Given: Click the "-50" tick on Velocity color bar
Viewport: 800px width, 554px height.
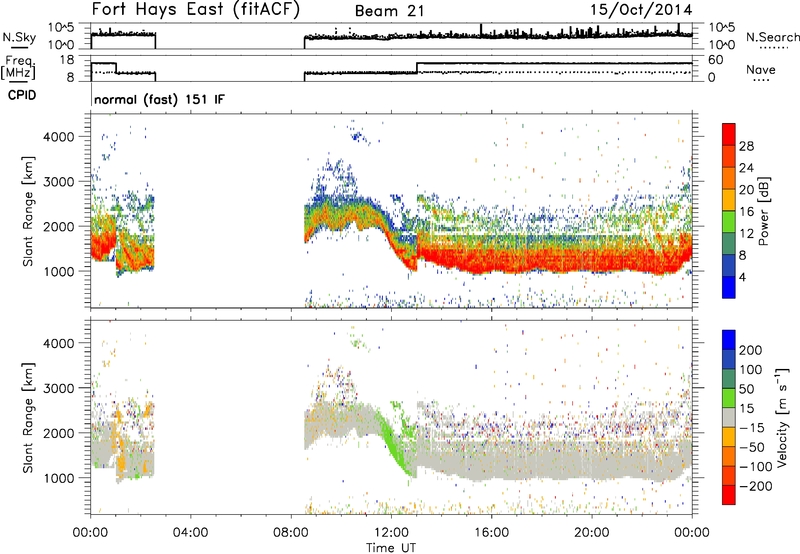Looking at the screenshot, I should (752, 447).
